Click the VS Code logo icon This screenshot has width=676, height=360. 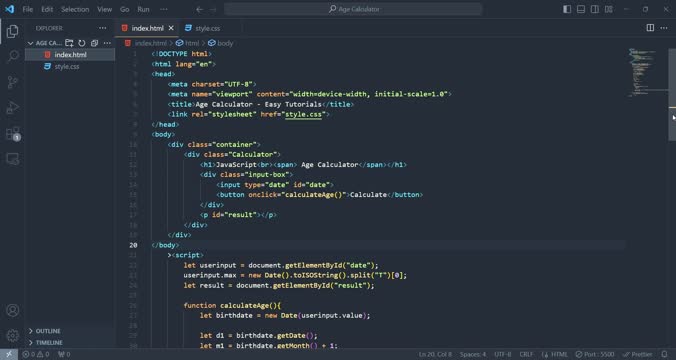pyautogui.click(x=9, y=9)
